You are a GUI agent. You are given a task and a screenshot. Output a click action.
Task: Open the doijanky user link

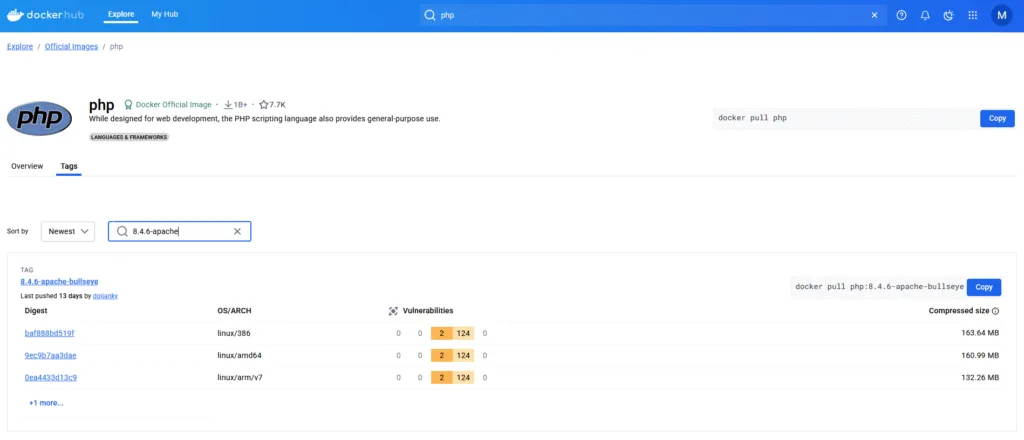(105, 296)
